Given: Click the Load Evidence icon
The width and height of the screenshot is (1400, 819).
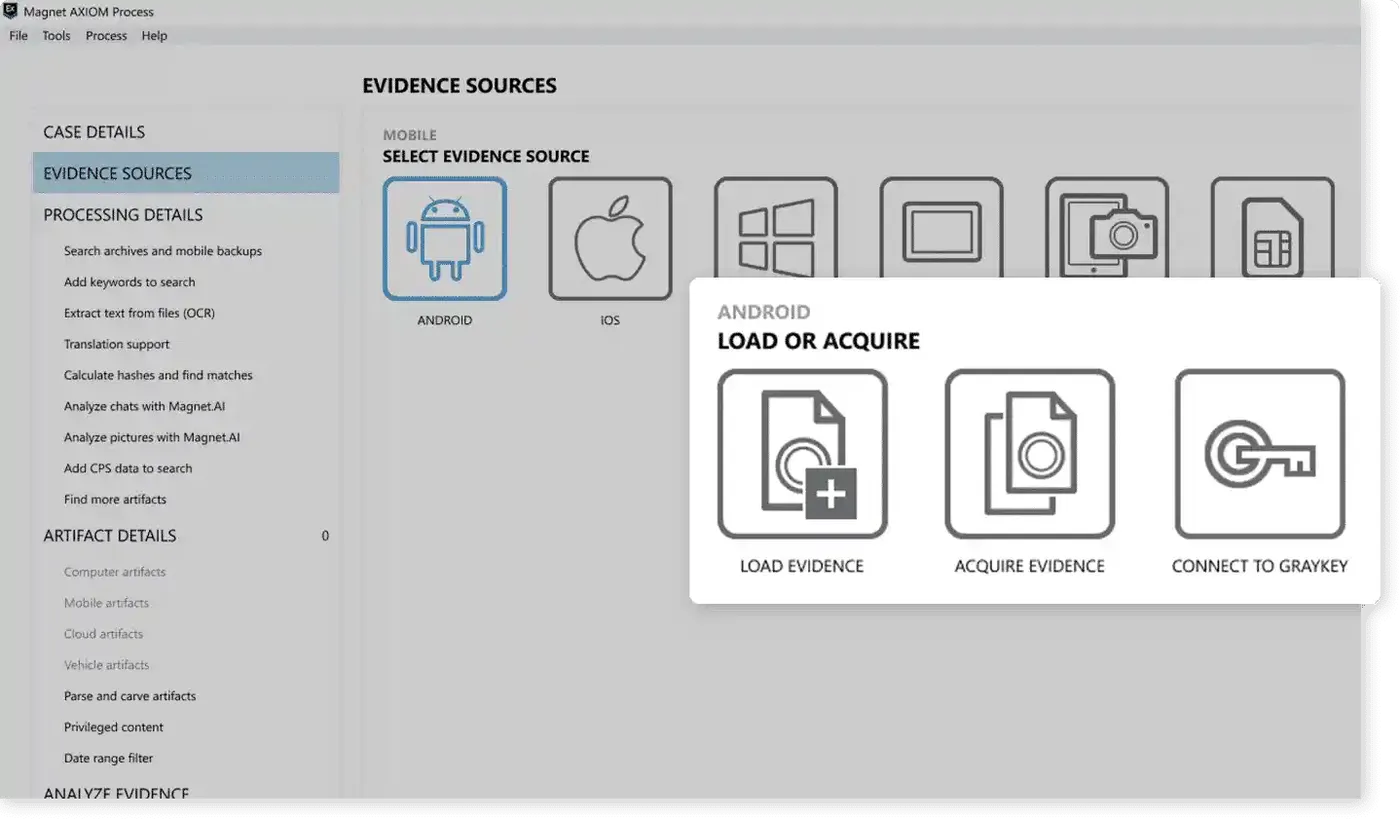Looking at the screenshot, I should [802, 454].
